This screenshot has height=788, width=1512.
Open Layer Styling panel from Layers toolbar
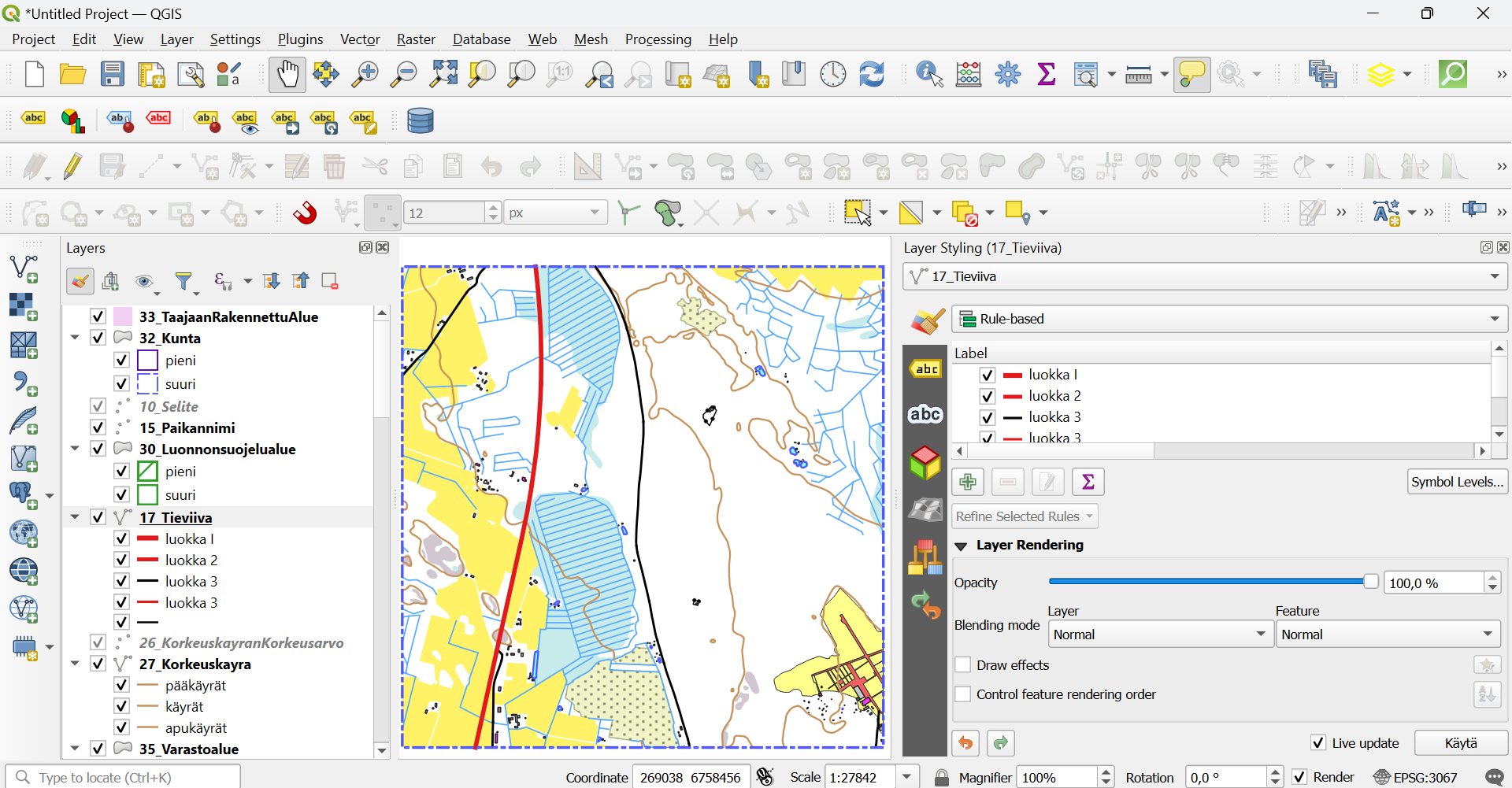pos(80,282)
